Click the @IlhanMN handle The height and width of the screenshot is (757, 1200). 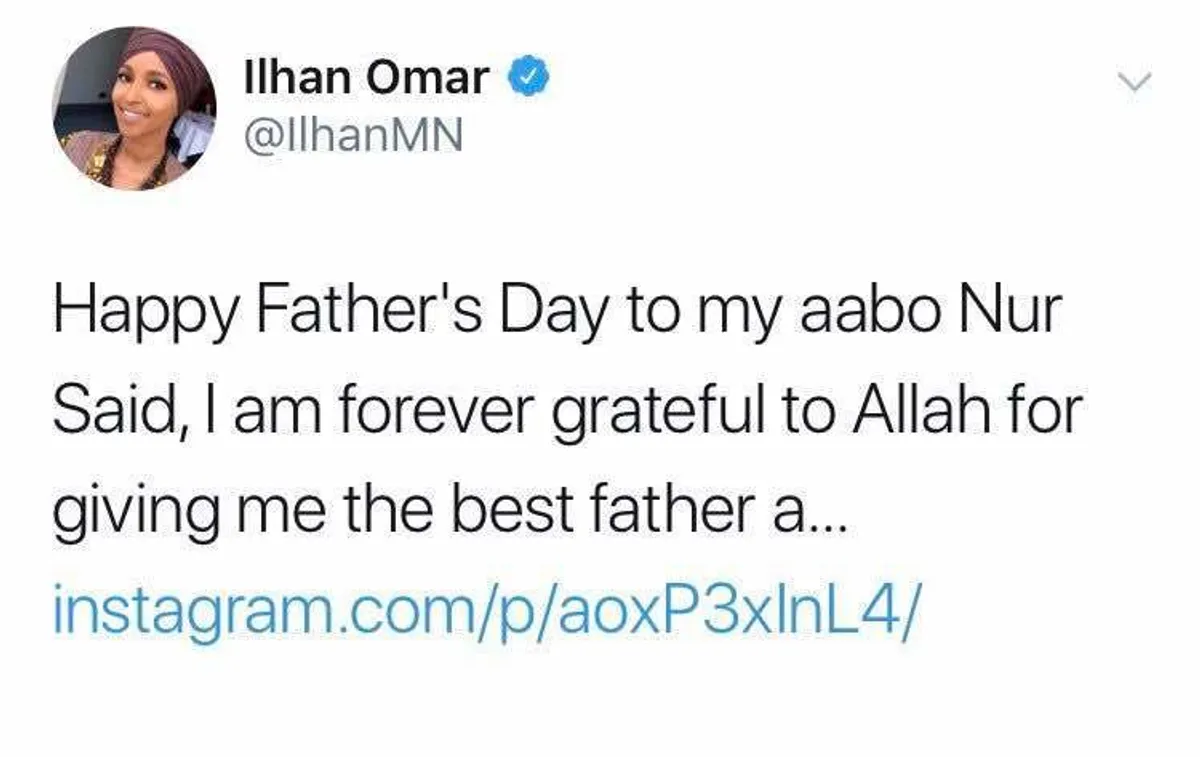[353, 134]
